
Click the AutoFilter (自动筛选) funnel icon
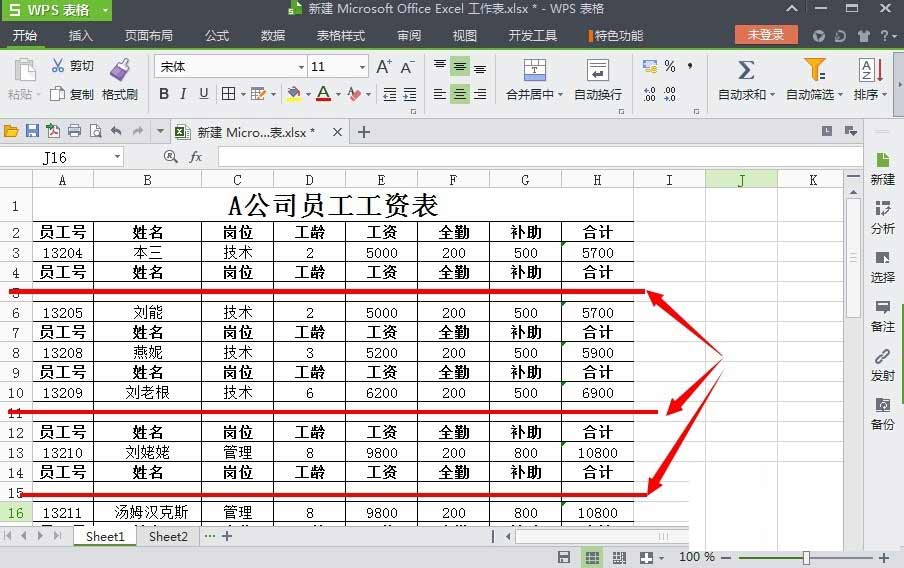tap(815, 70)
